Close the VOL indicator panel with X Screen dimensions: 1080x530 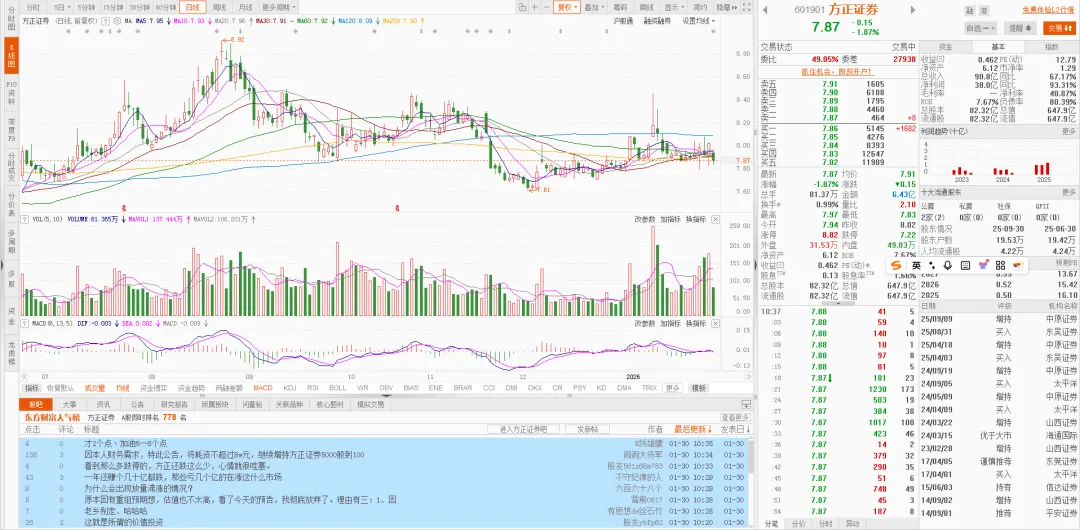click(x=715, y=219)
